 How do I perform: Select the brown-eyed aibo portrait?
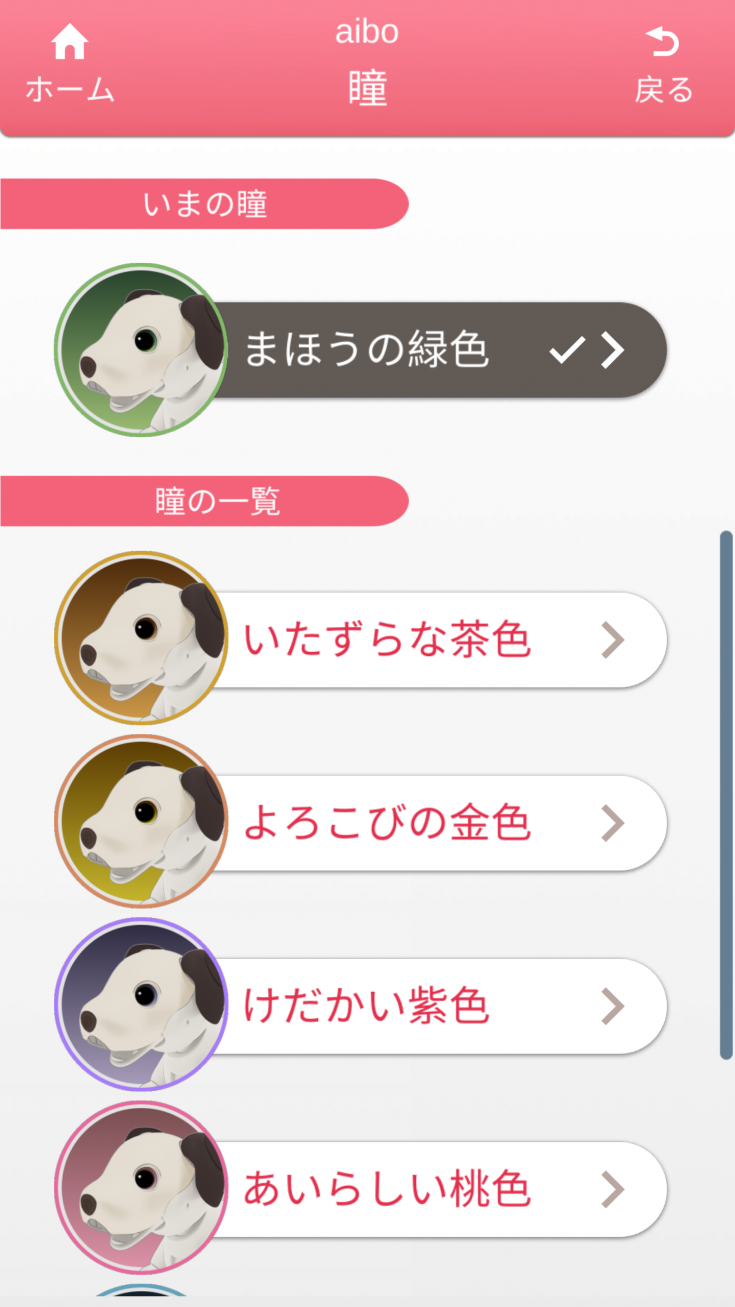[x=141, y=638]
